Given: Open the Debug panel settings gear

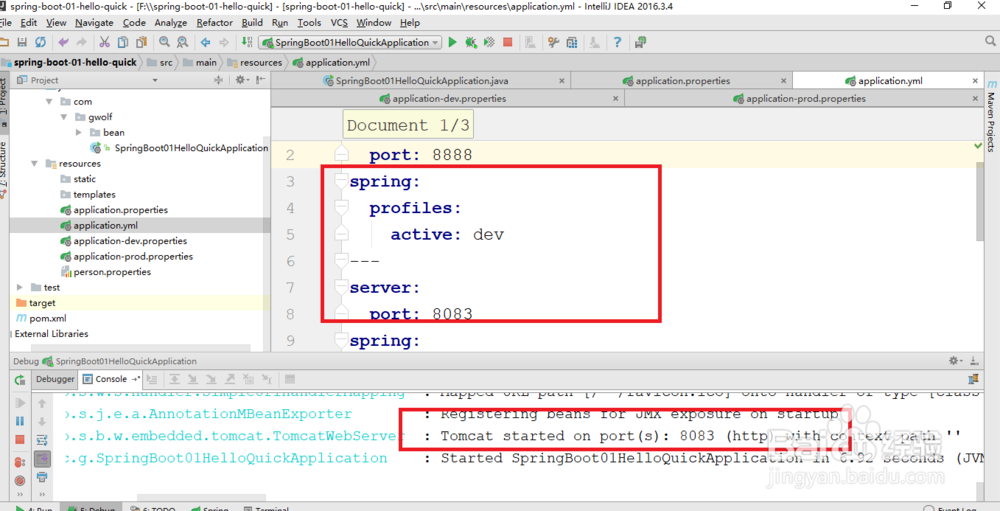Looking at the screenshot, I should point(954,360).
